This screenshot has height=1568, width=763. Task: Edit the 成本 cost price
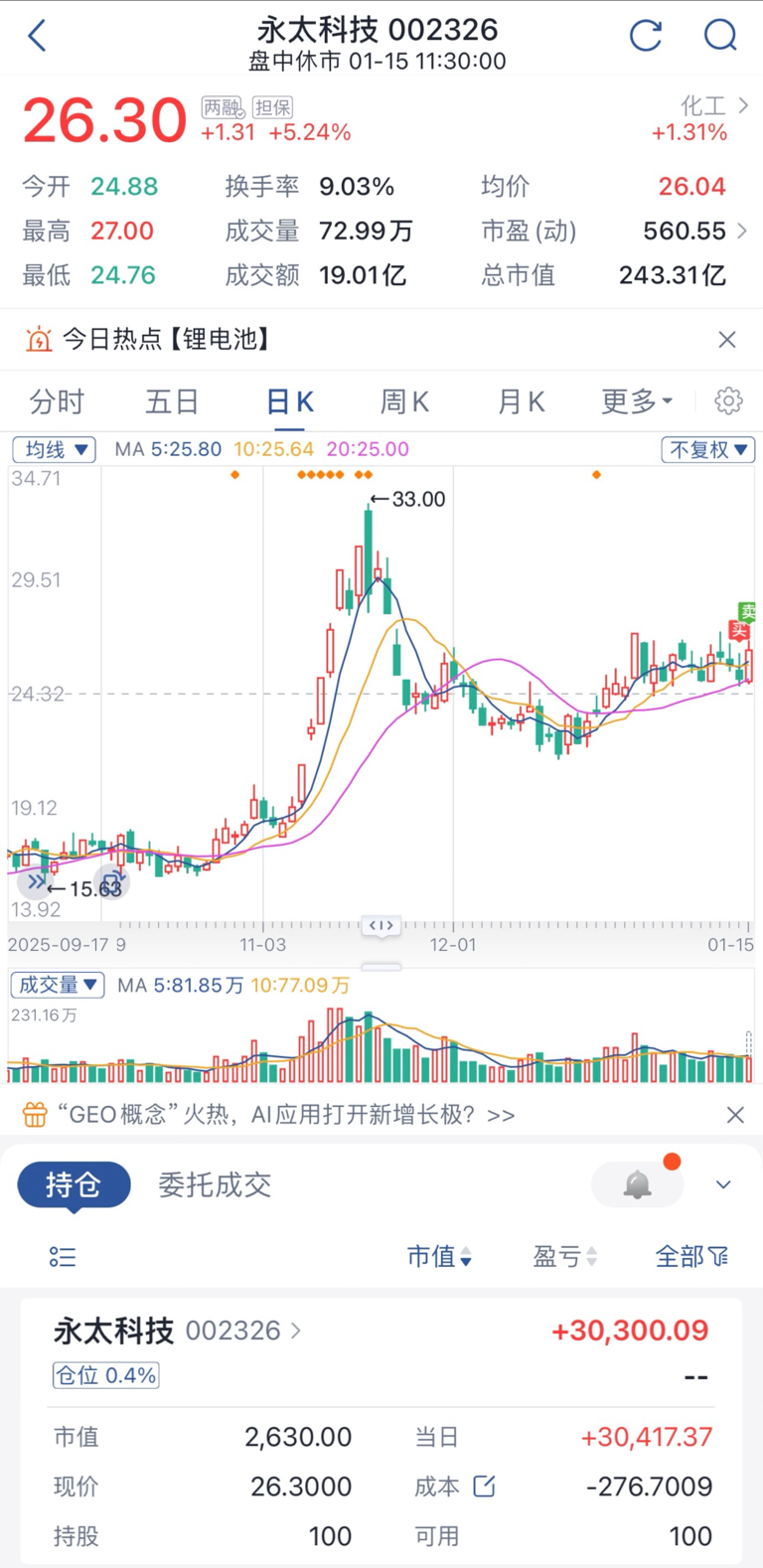pyautogui.click(x=484, y=1487)
